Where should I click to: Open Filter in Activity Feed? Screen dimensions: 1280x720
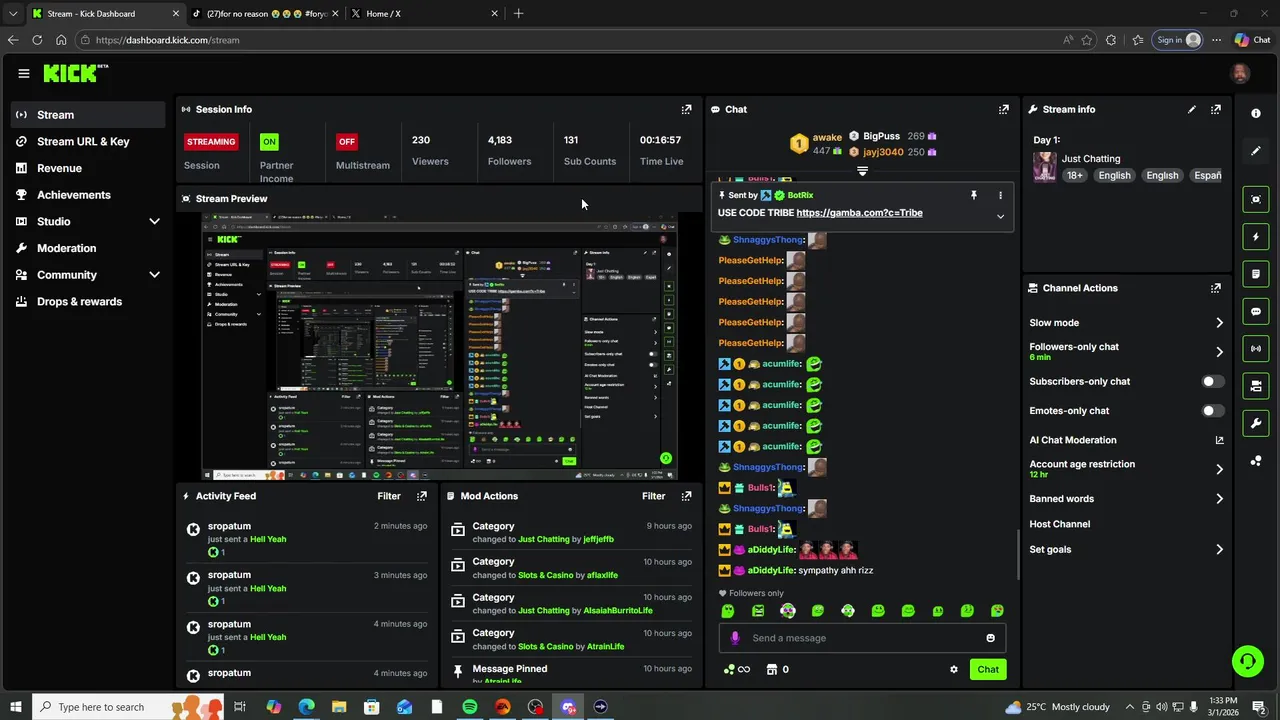pos(389,496)
